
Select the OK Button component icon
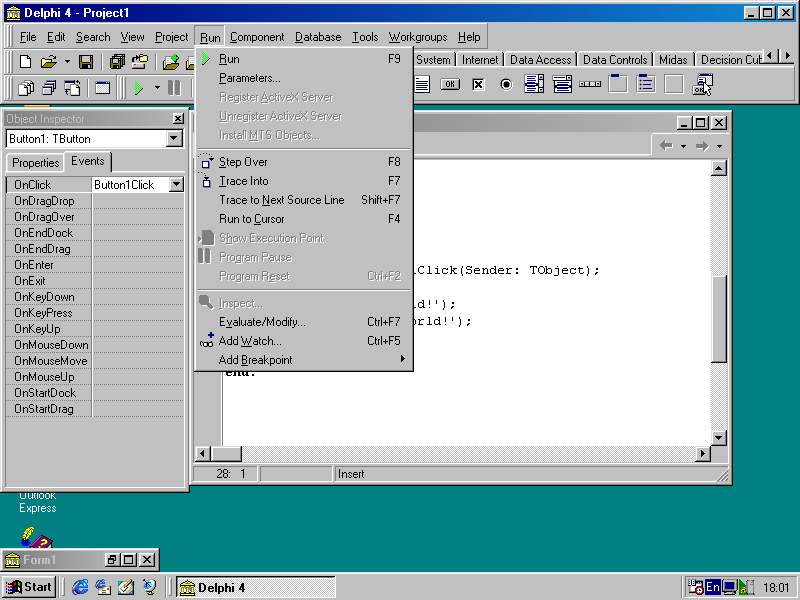(450, 84)
